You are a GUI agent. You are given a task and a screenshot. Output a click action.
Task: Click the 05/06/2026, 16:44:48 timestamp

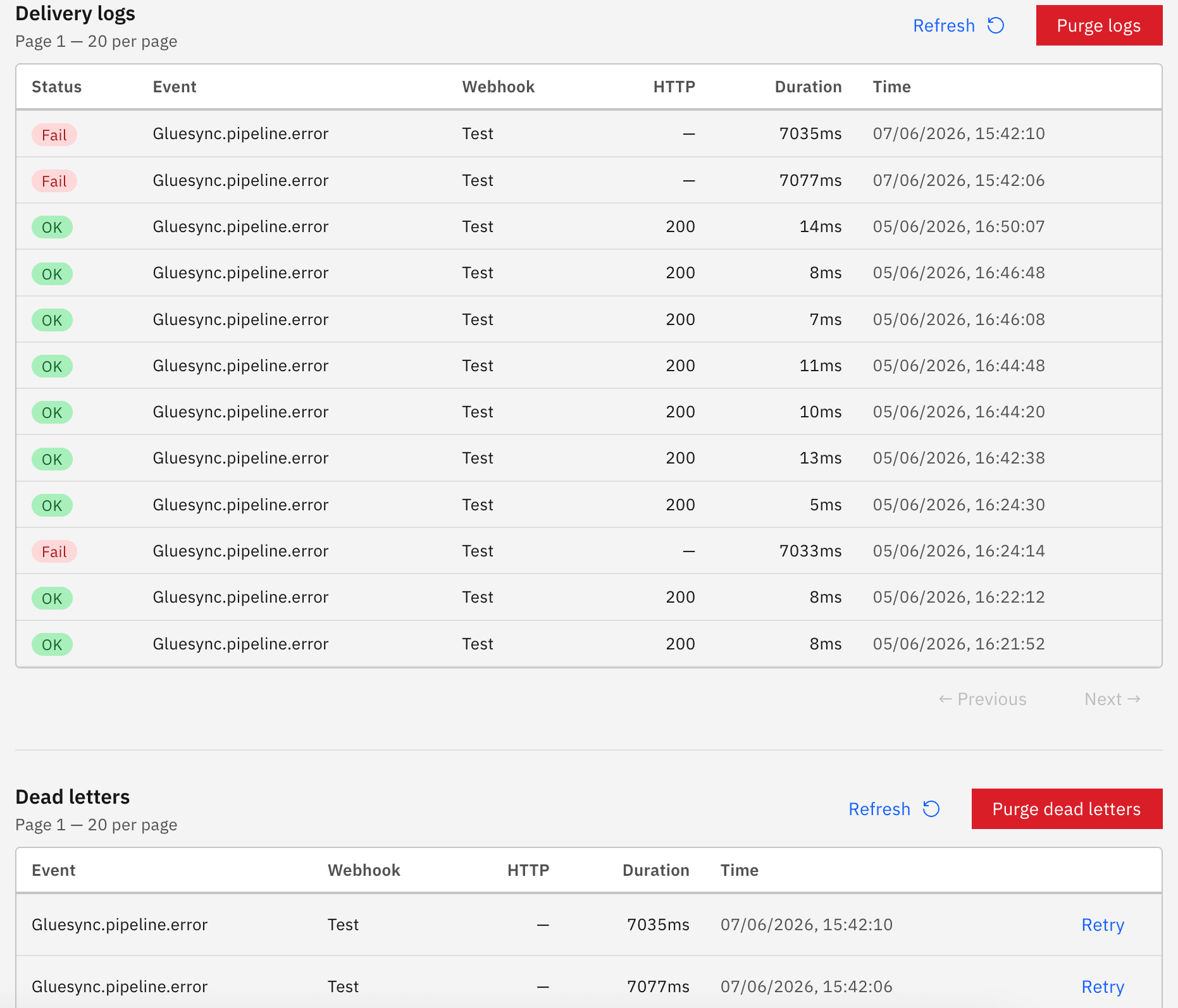pos(959,366)
